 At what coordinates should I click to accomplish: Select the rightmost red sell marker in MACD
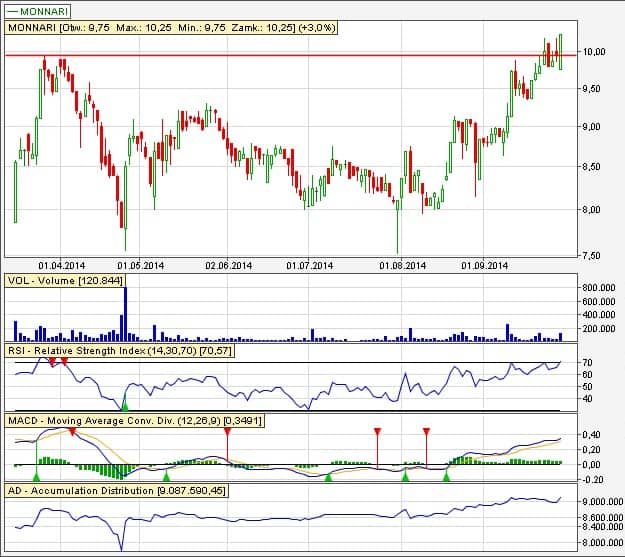(427, 431)
